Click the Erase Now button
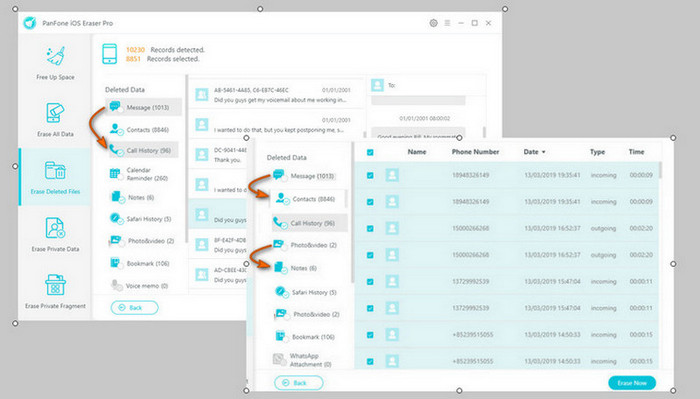The height and width of the screenshot is (399, 700). [632, 383]
